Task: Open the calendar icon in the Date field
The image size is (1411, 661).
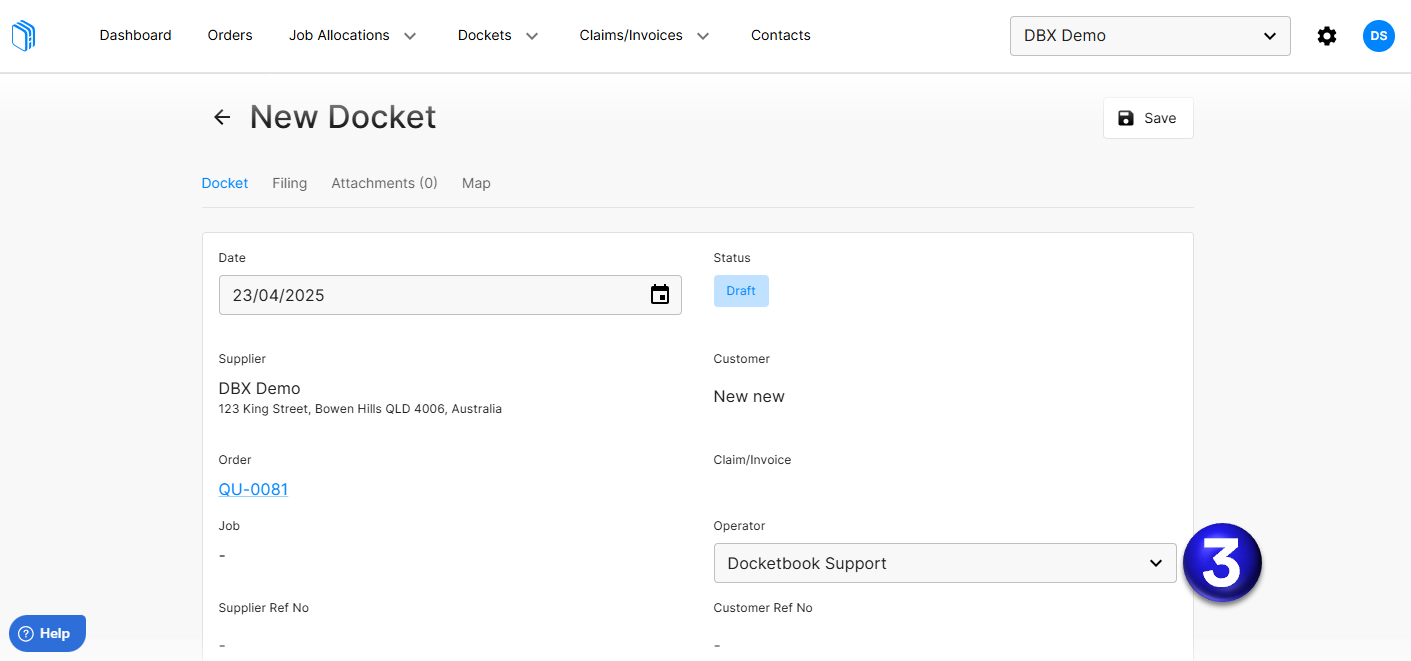Action: (659, 294)
